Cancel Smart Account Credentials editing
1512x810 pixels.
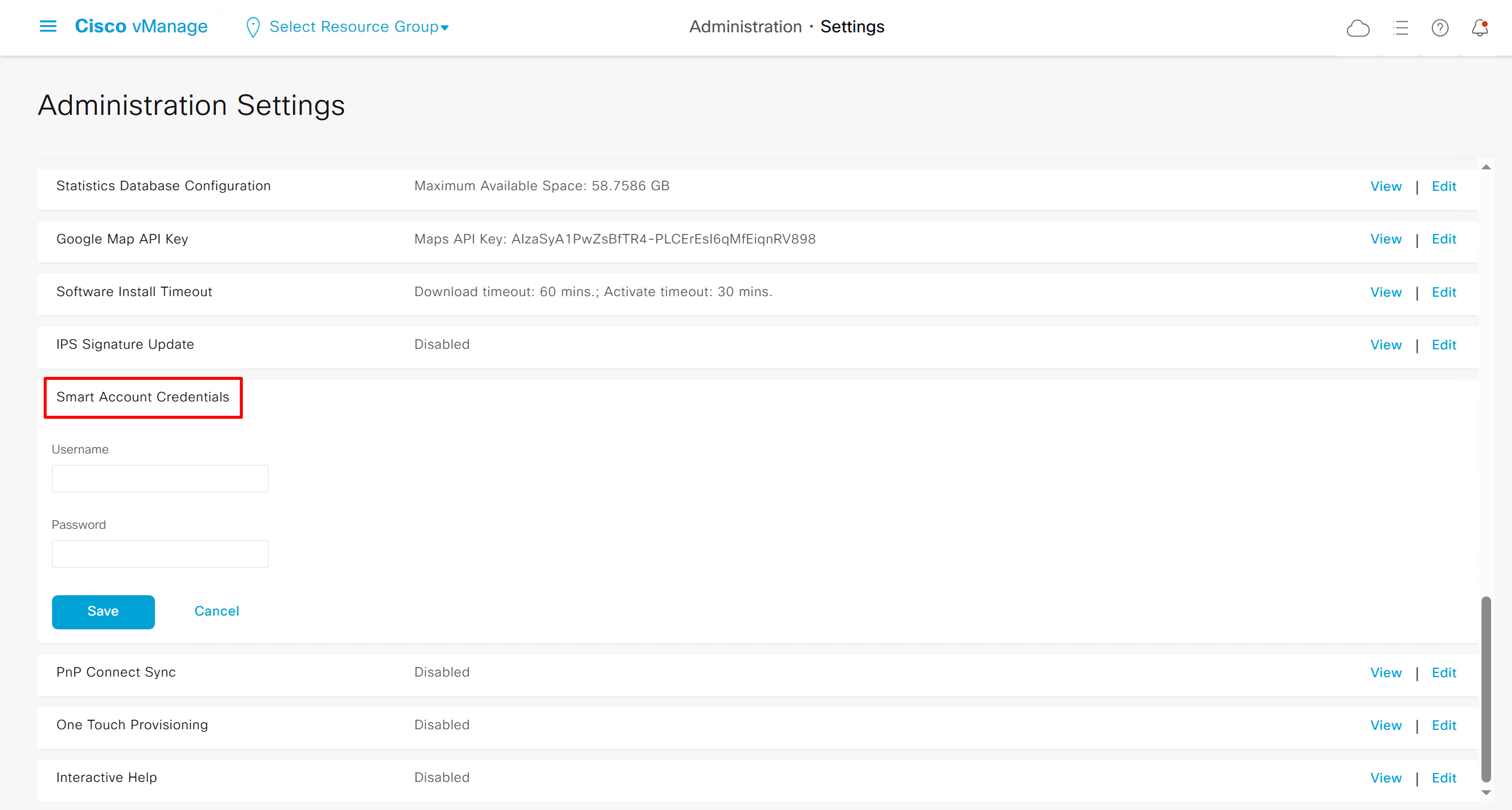click(x=217, y=611)
